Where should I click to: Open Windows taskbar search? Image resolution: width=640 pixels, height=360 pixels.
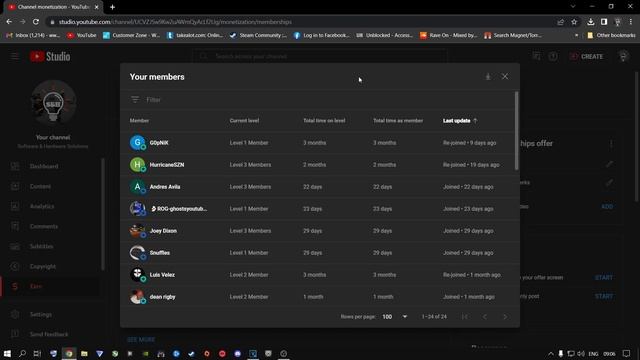22,353
